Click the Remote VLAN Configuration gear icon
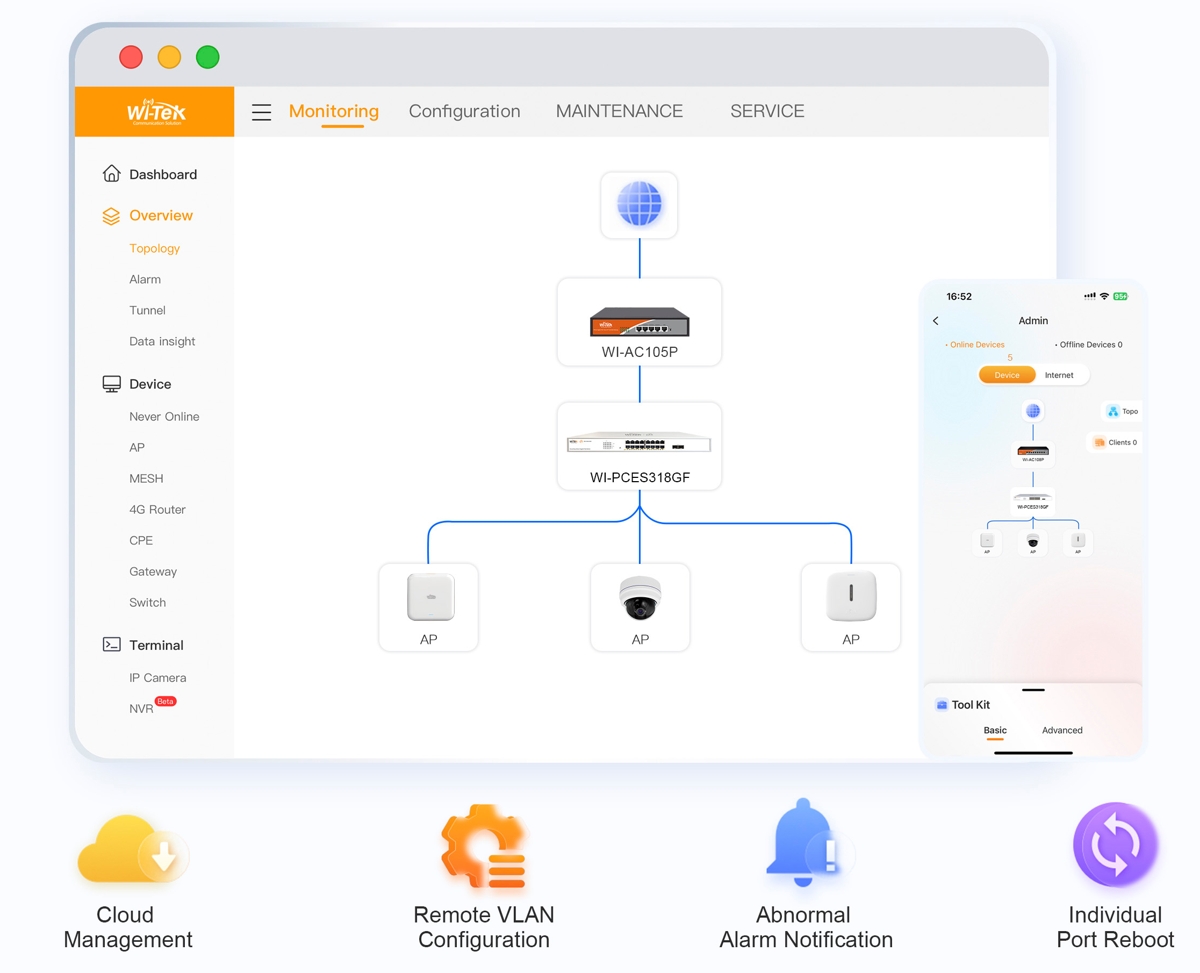Image resolution: width=1200 pixels, height=973 pixels. click(484, 847)
